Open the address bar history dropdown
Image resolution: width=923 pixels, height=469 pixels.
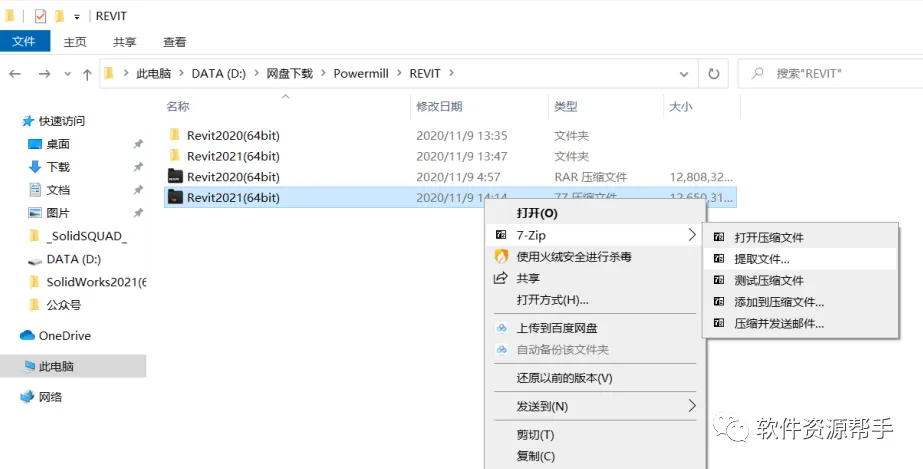click(684, 74)
